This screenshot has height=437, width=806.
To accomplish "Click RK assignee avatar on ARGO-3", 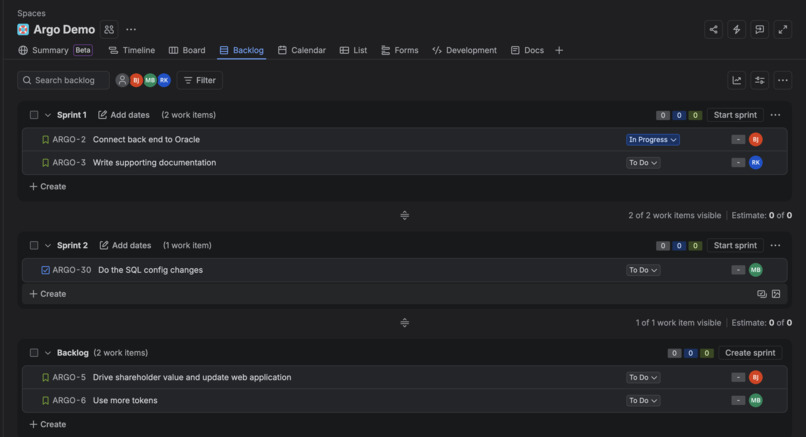I will click(x=756, y=162).
